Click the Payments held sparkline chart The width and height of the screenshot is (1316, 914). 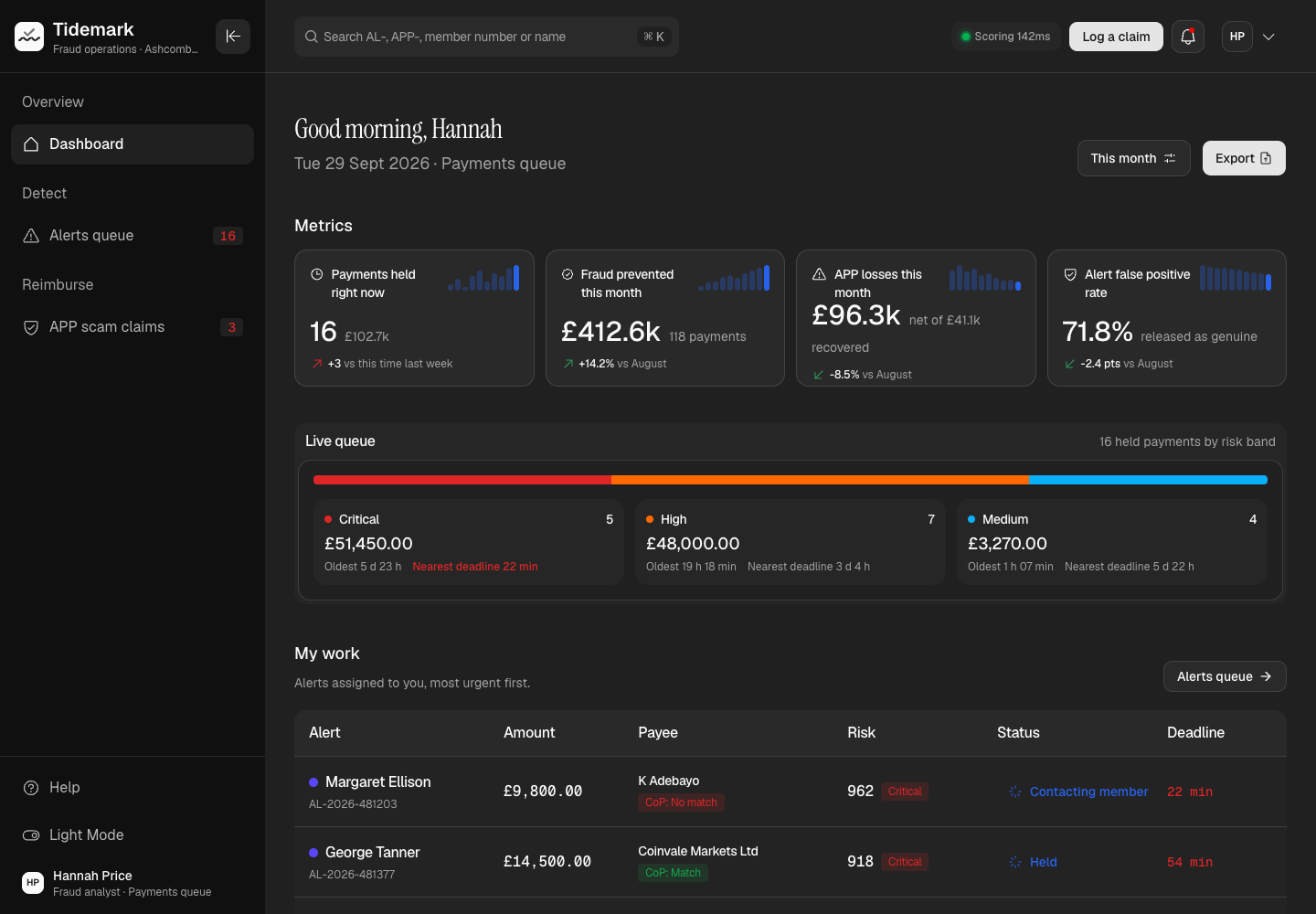click(x=483, y=278)
